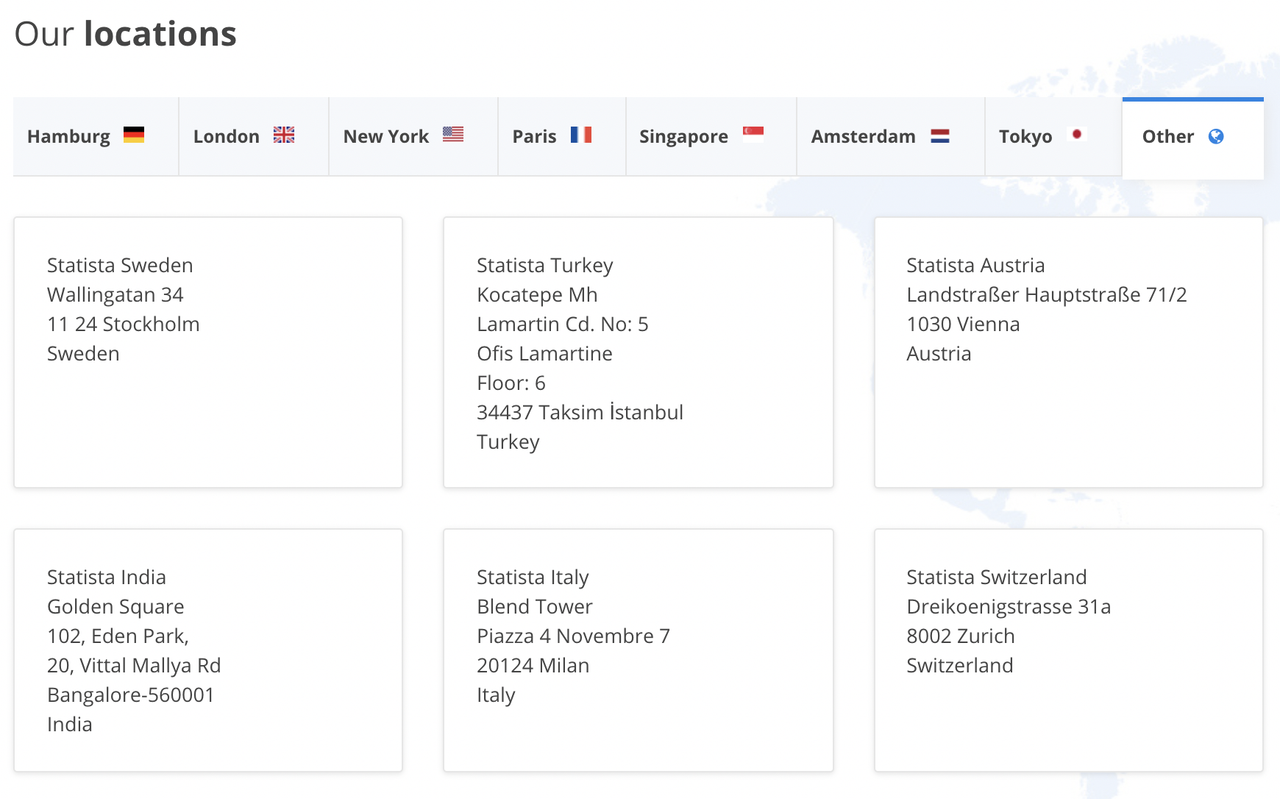Switch to the Hamburg tab
Image resolution: width=1280 pixels, height=799 pixels.
pos(96,137)
